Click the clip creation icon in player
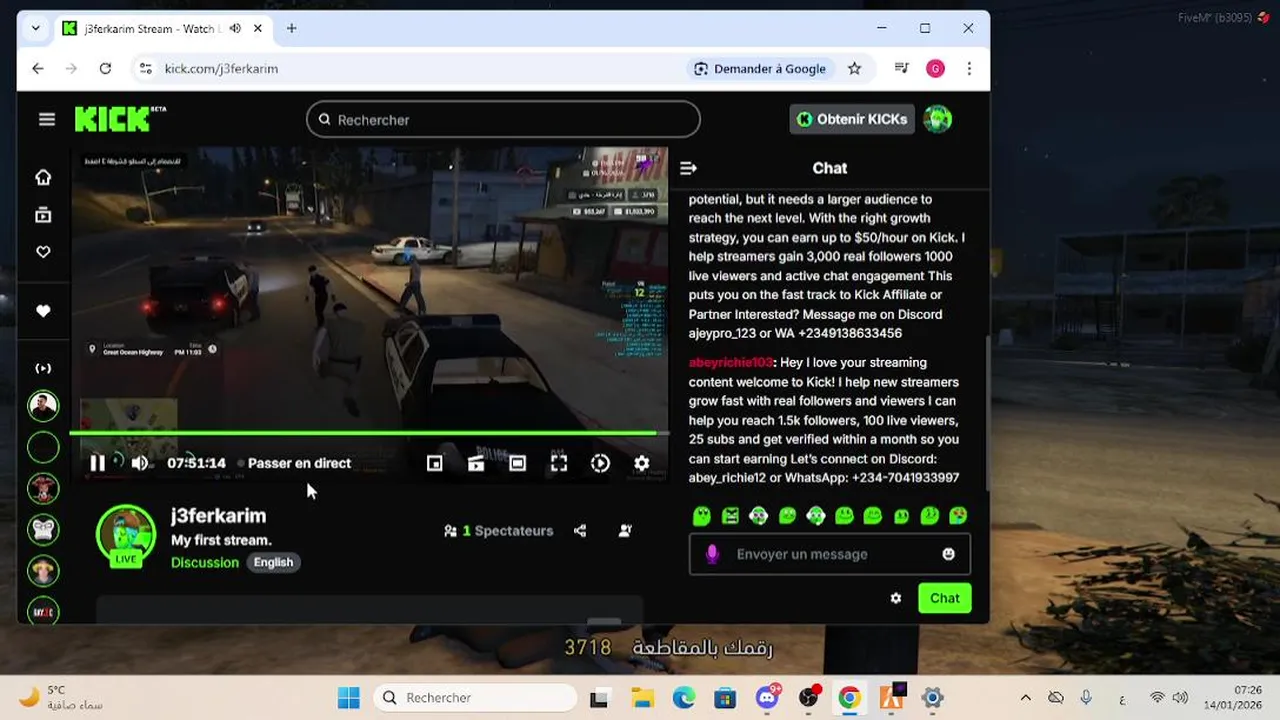The image size is (1280, 720). (x=476, y=463)
